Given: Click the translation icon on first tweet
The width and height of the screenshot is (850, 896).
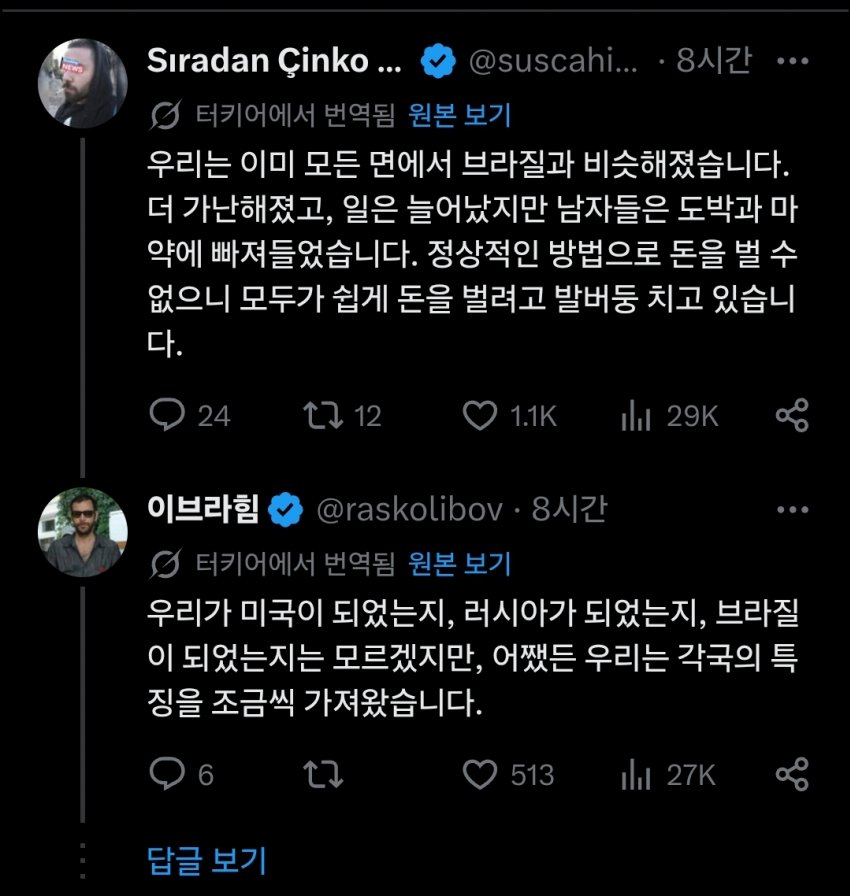Looking at the screenshot, I should pyautogui.click(x=163, y=116).
